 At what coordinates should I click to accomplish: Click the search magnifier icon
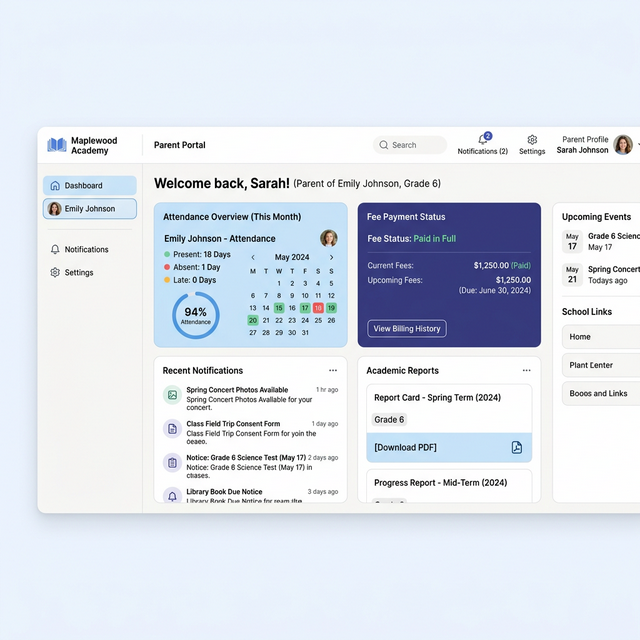click(384, 145)
